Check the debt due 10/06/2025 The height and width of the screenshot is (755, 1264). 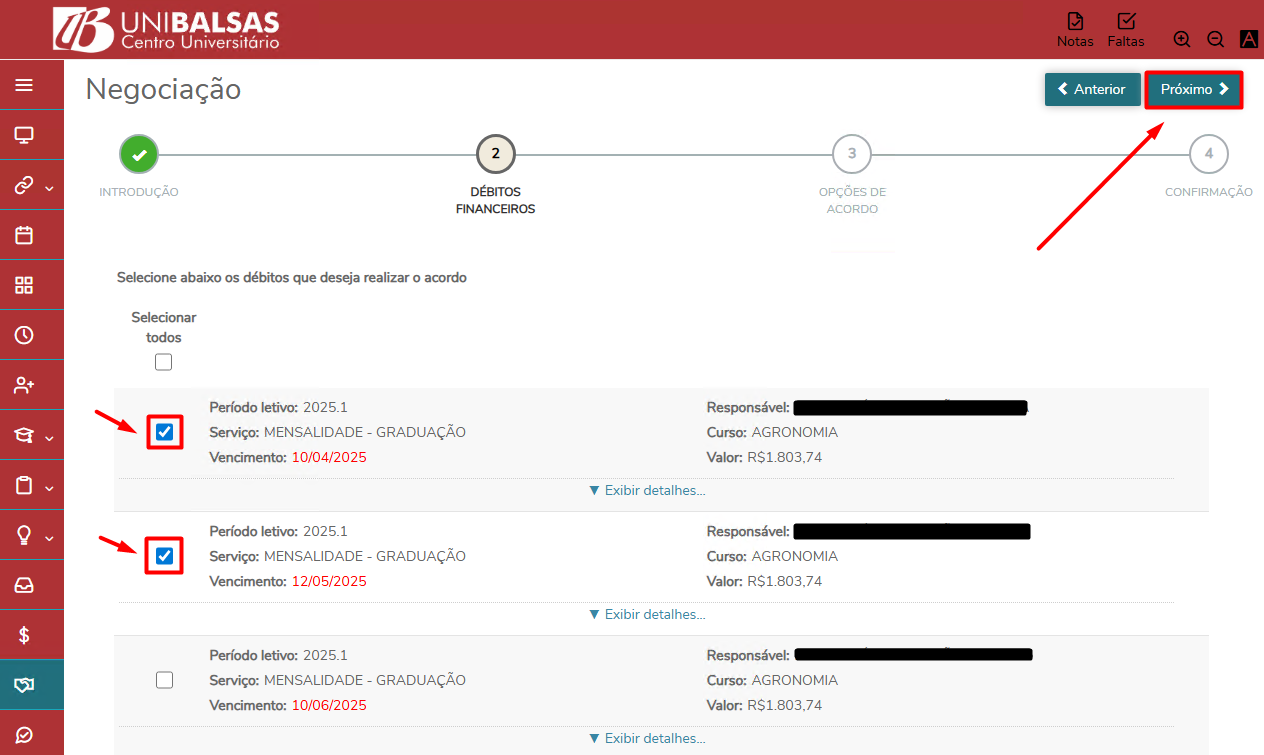[165, 680]
